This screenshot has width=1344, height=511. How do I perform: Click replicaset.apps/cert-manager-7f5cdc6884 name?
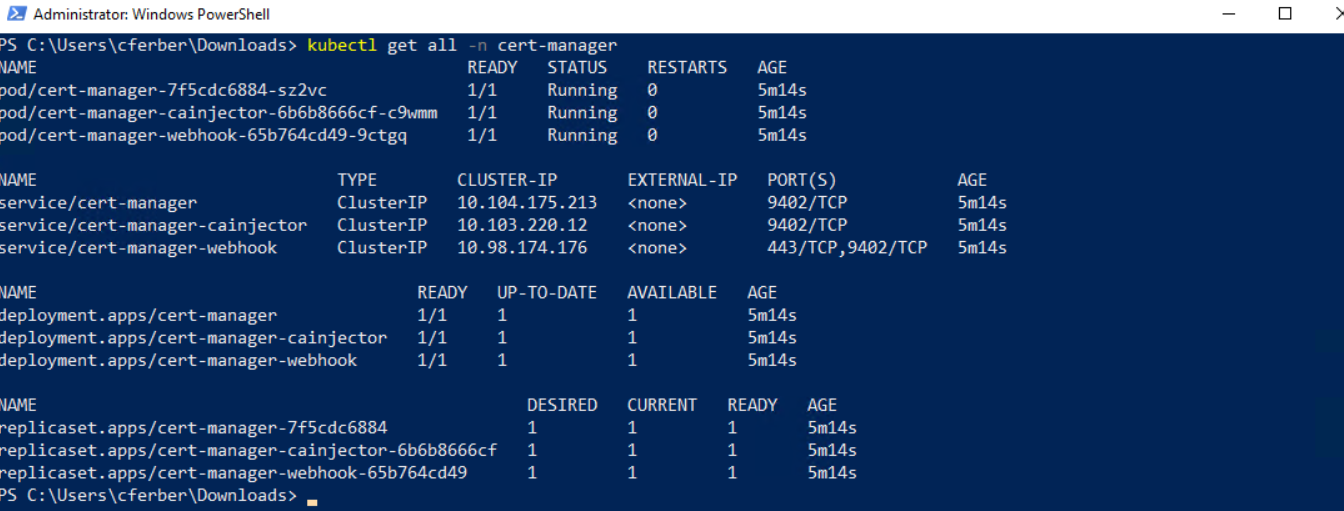pyautogui.click(x=193, y=427)
